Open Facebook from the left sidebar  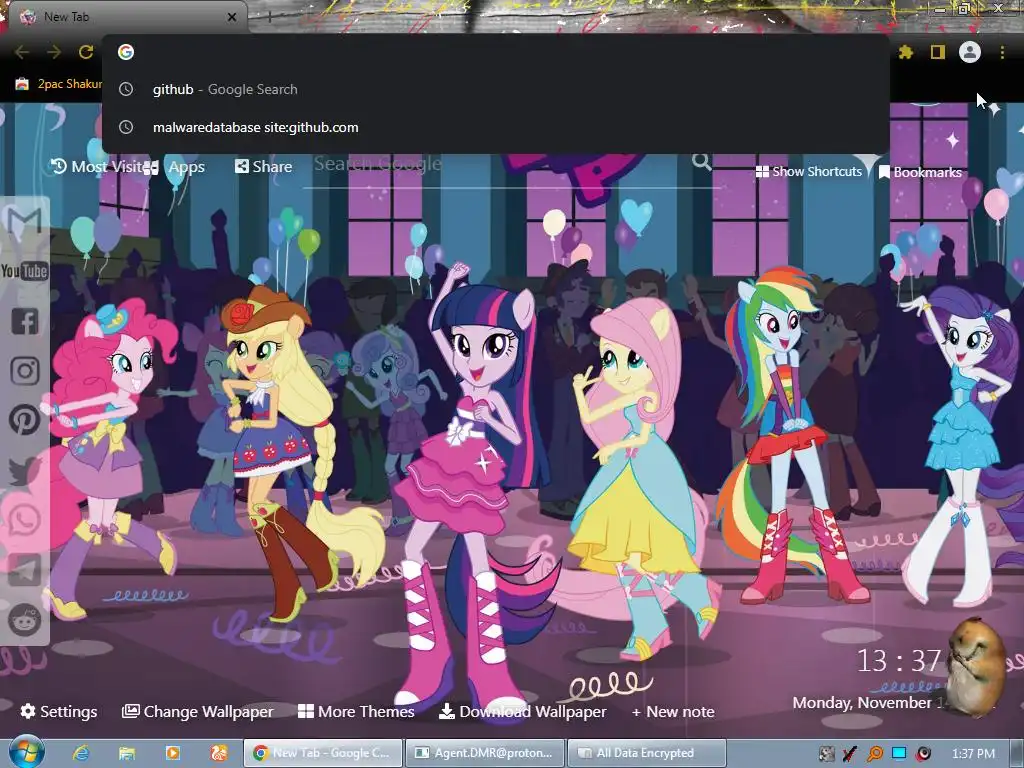pyautogui.click(x=25, y=321)
